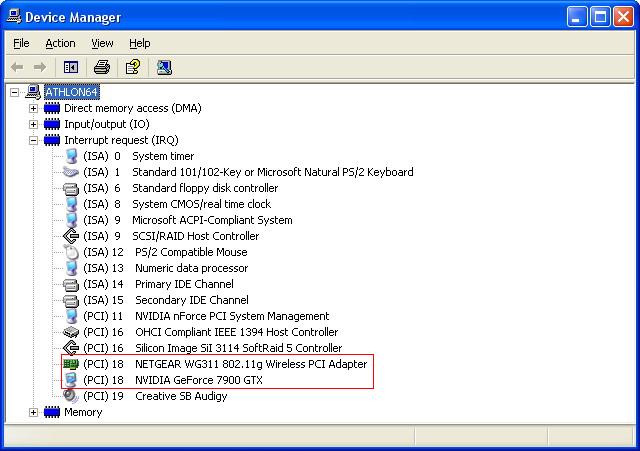Image resolution: width=640 pixels, height=451 pixels.
Task: Expand the Input/output (IO) node
Action: (x=33, y=124)
